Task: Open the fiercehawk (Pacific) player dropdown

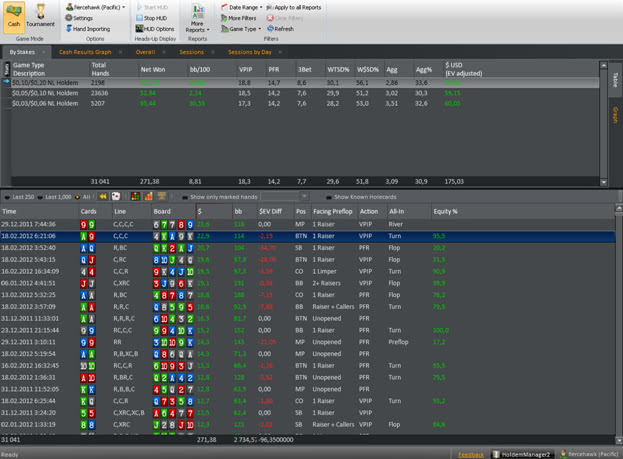Action: pos(95,7)
